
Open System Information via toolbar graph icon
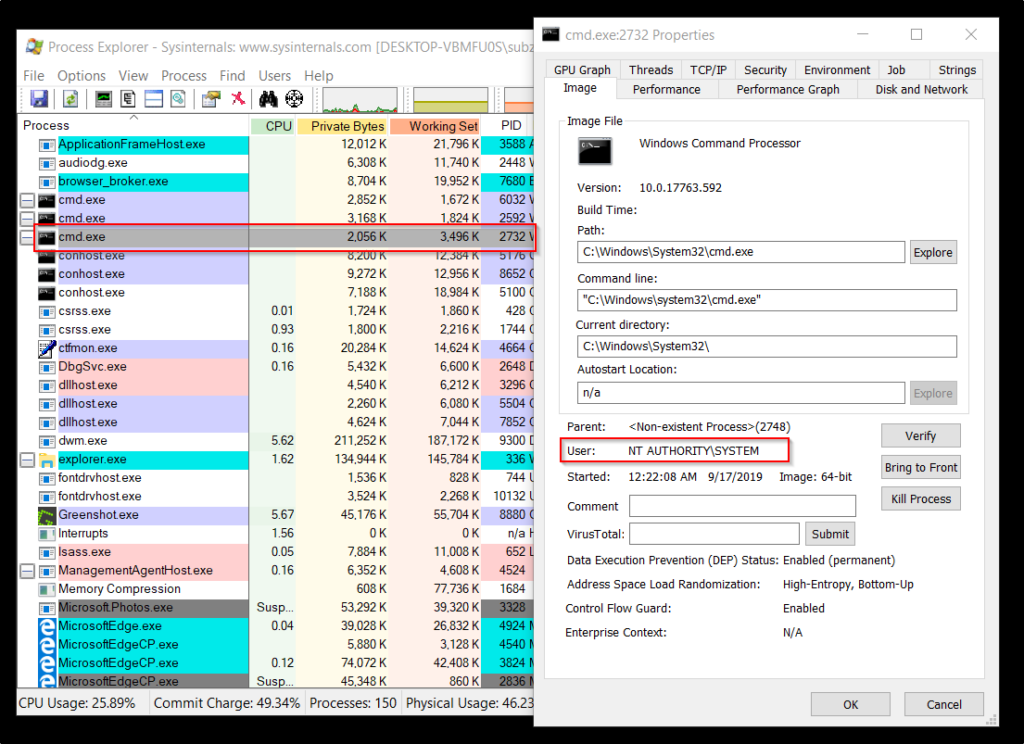(103, 99)
